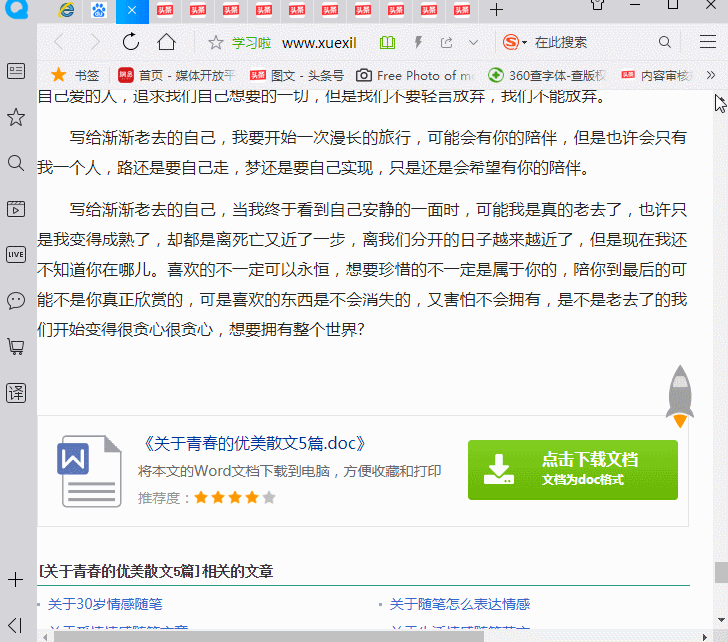Open article 关于随笔怎么表达情感

point(460,604)
